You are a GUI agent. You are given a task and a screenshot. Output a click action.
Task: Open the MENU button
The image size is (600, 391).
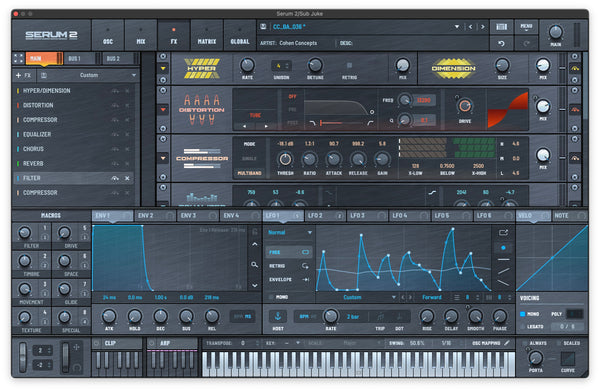(526, 26)
